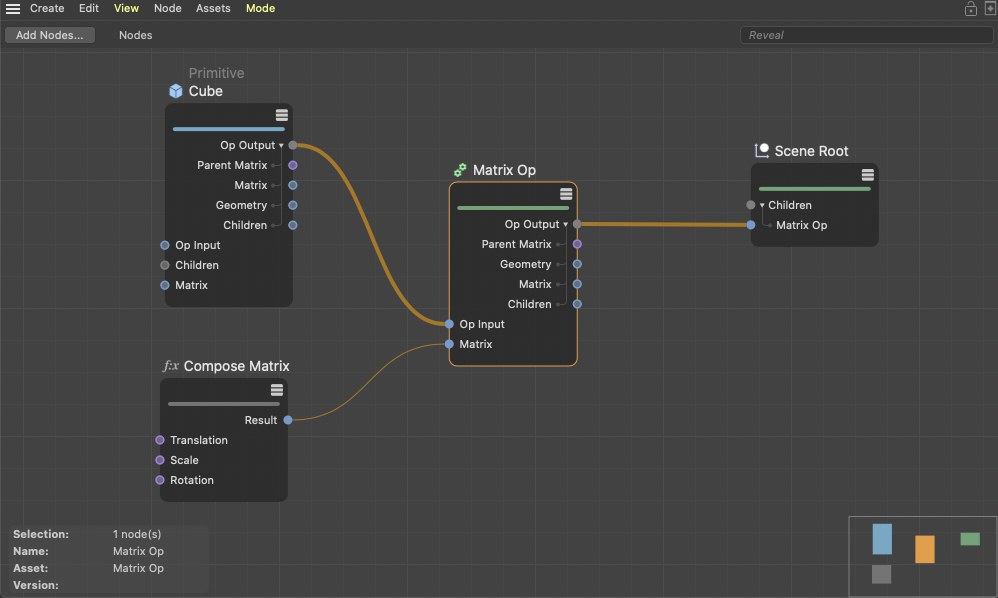Viewport: 998px width, 598px height.
Task: Collapse Scene Root Children disclosure triangle
Action: coord(762,205)
